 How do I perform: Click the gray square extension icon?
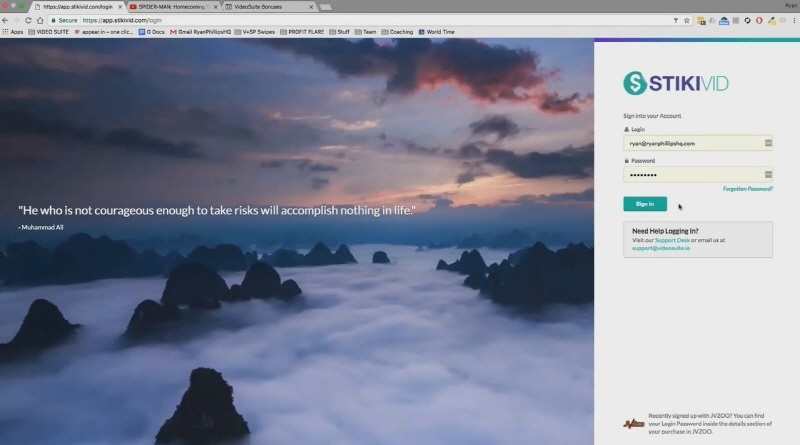click(x=736, y=20)
